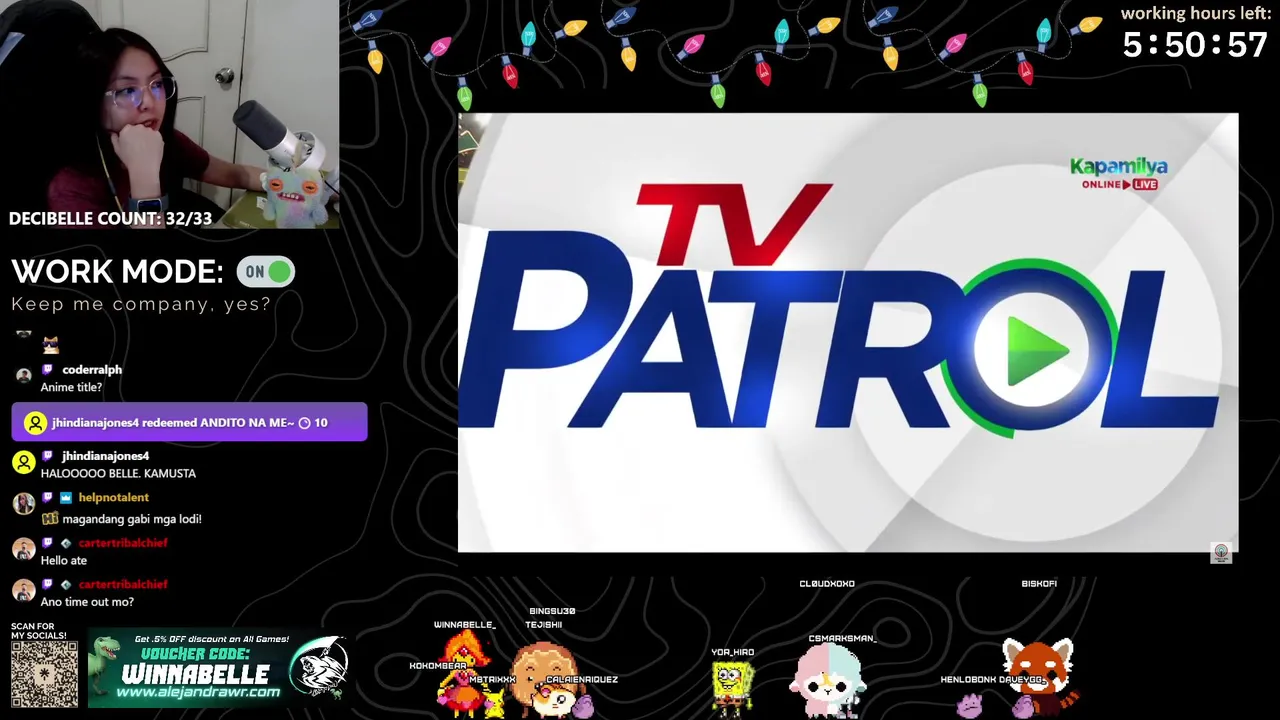Click the Twitch badge beside helpnotalent
The width and height of the screenshot is (1280, 720).
47,498
